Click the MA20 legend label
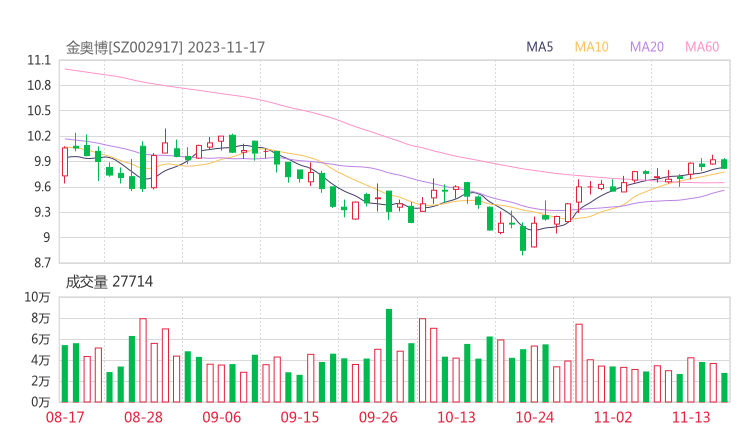 (x=647, y=47)
